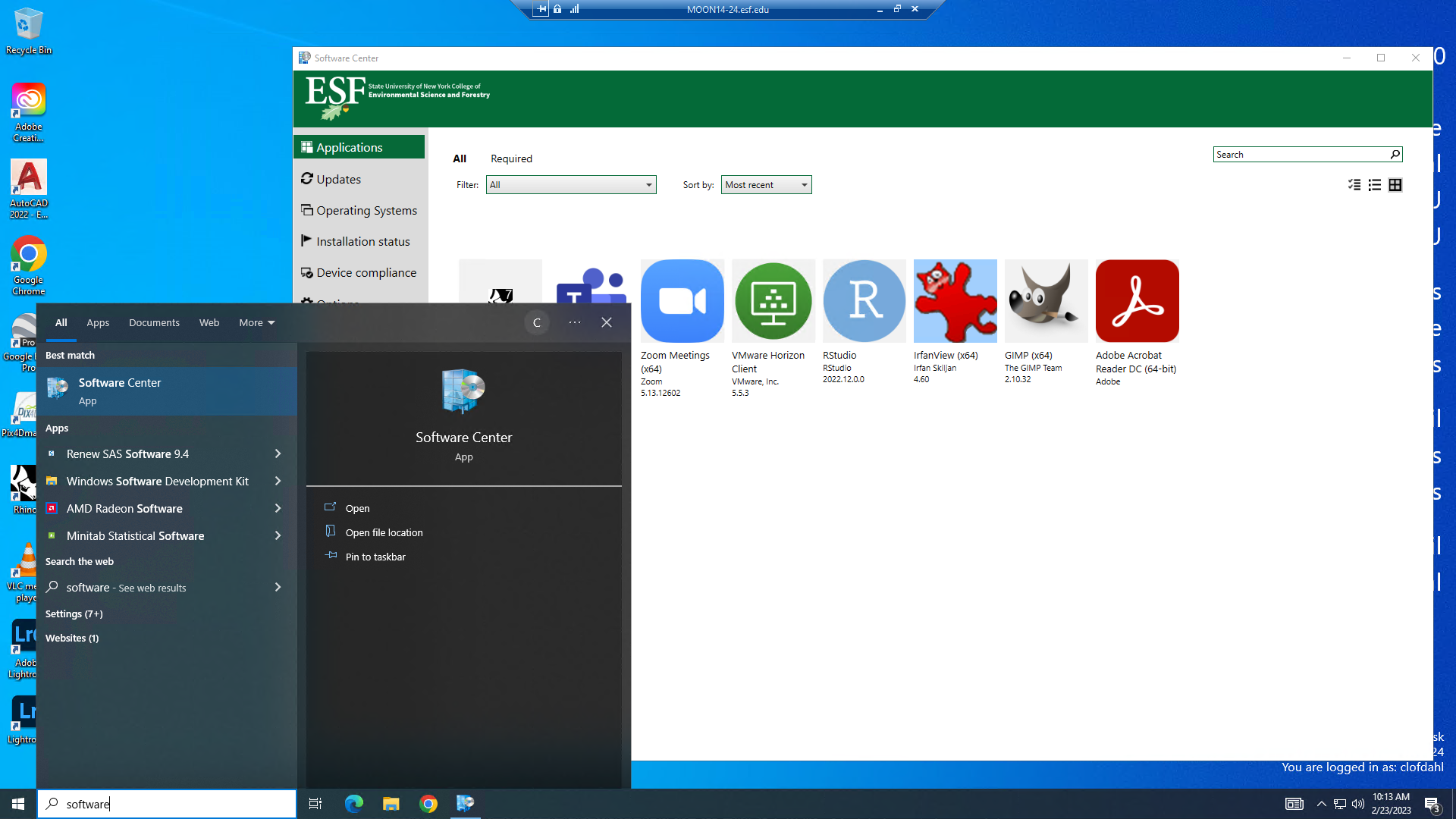Open the Installation status section
The image size is (1456, 819).
359,241
